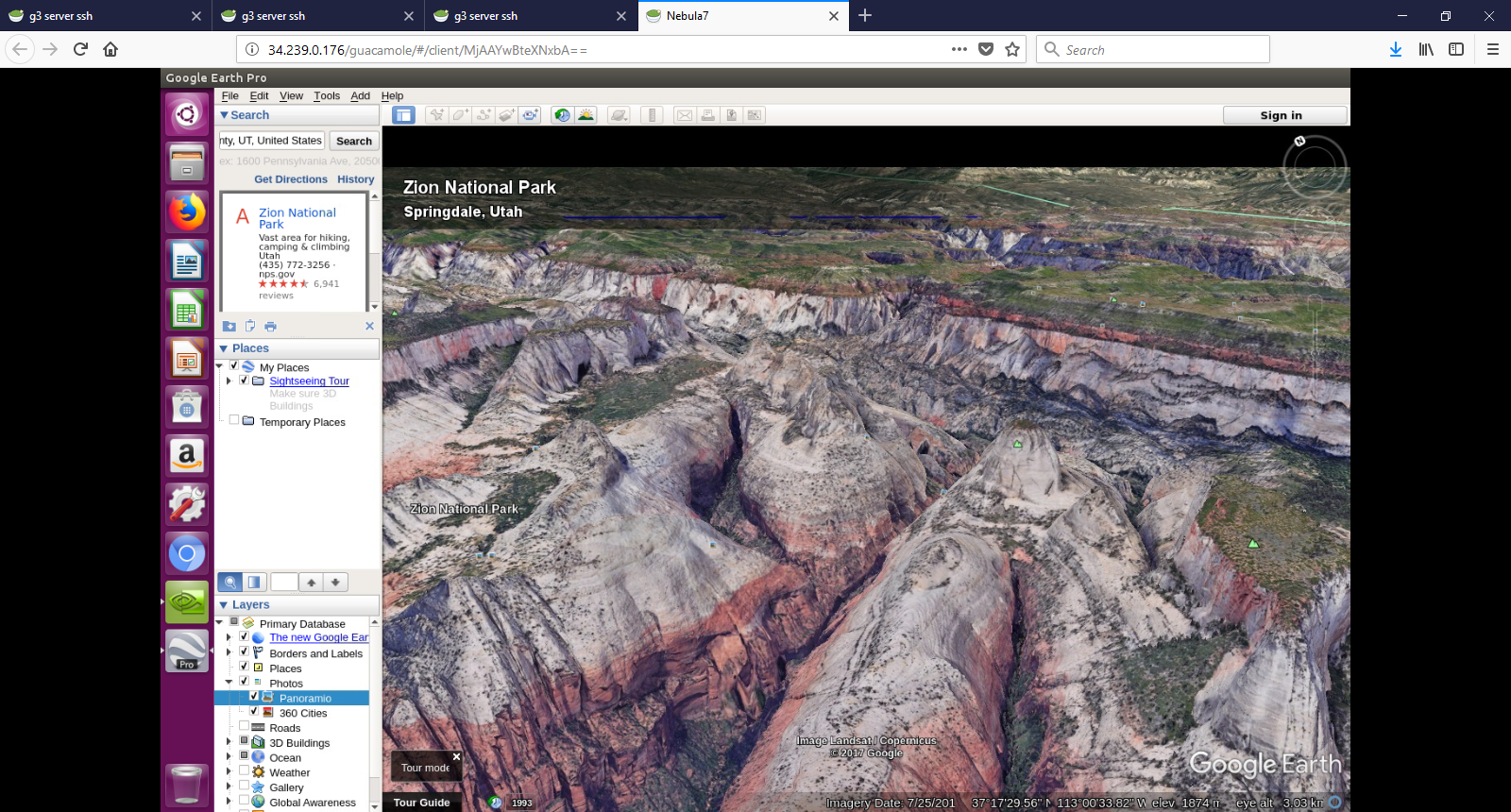
Task: Open the planet switcher Saturn icon
Action: 619,115
